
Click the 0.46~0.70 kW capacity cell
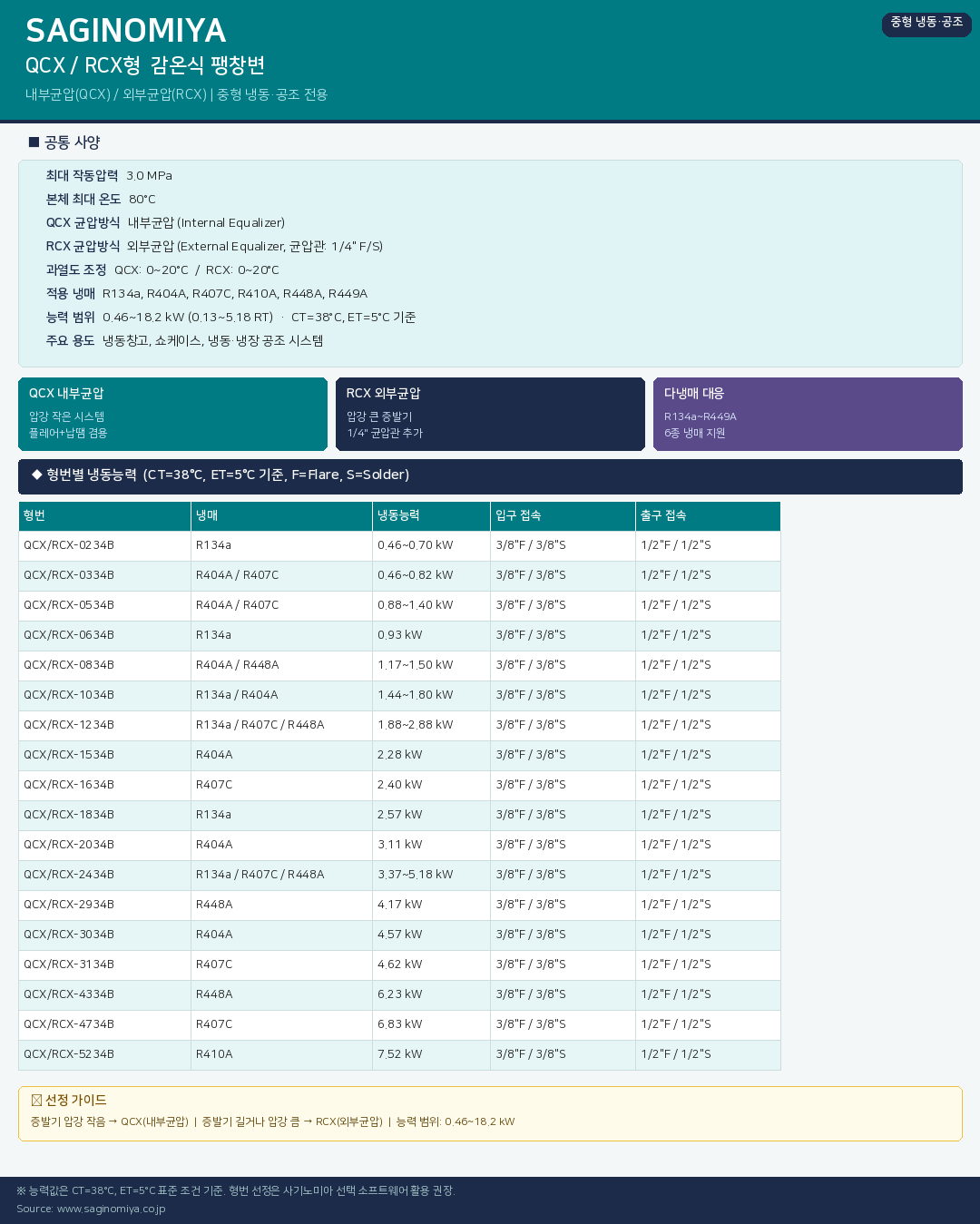click(x=431, y=545)
